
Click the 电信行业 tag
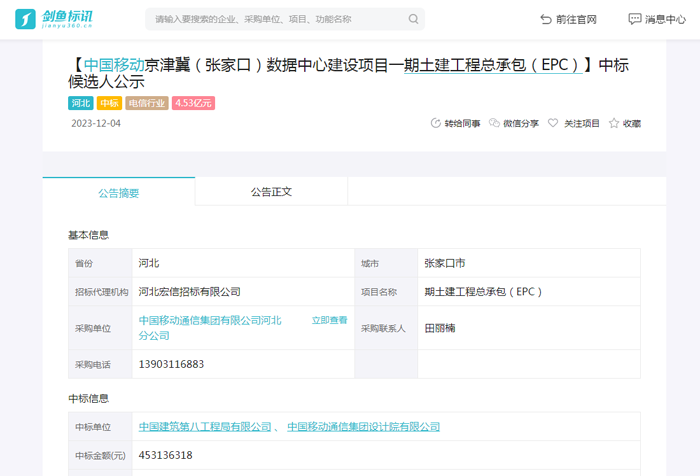pyautogui.click(x=147, y=103)
